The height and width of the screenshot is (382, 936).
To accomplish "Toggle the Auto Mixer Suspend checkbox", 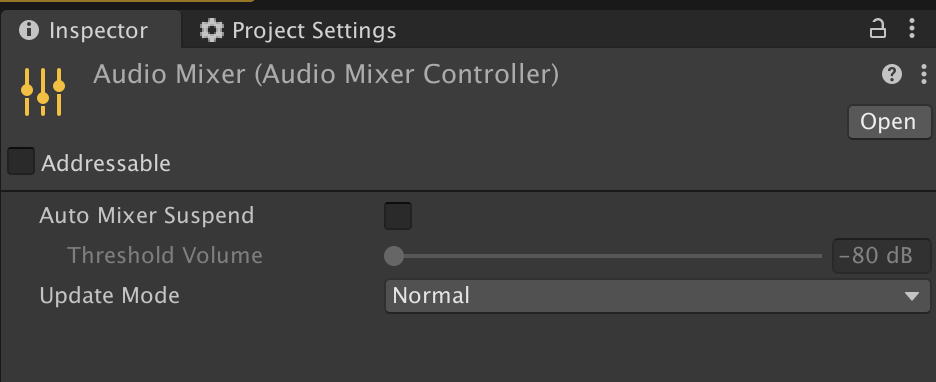I will (398, 215).
